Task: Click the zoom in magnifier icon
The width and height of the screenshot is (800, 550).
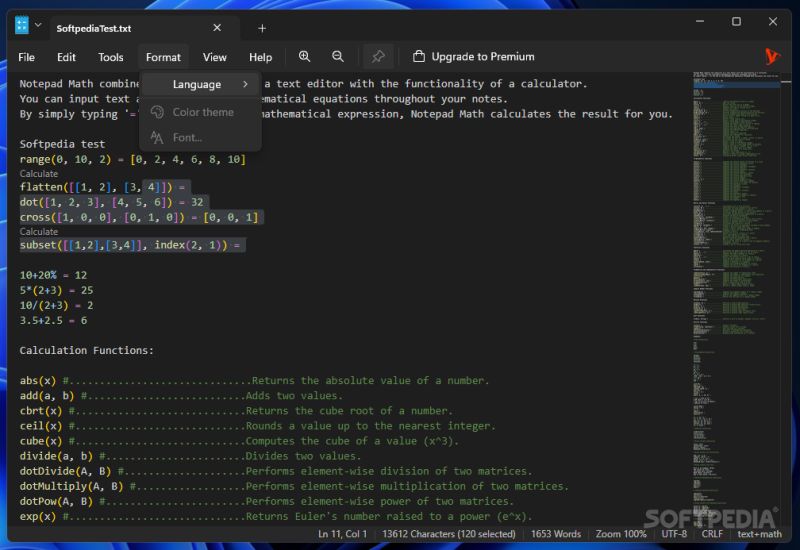Action: (x=305, y=57)
